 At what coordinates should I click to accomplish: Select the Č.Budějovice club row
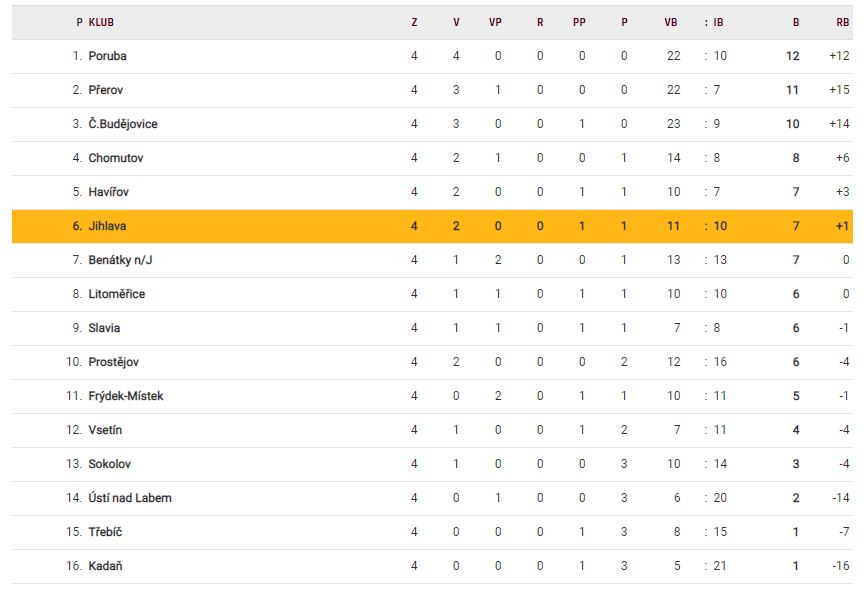[x=122, y=124]
